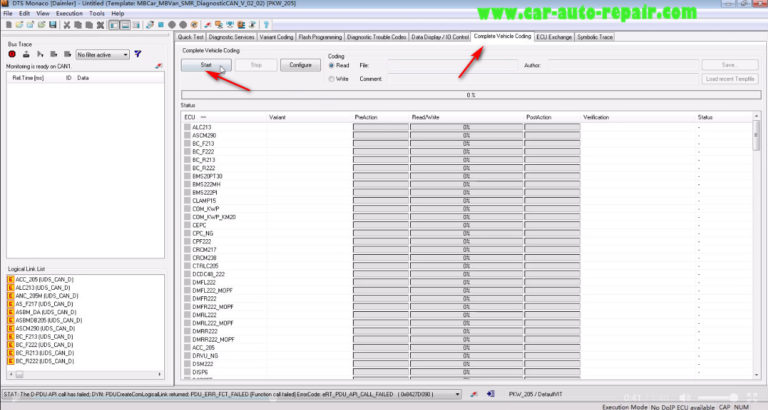Switch to the Quick Test tab
The width and height of the screenshot is (768, 410).
pos(190,37)
